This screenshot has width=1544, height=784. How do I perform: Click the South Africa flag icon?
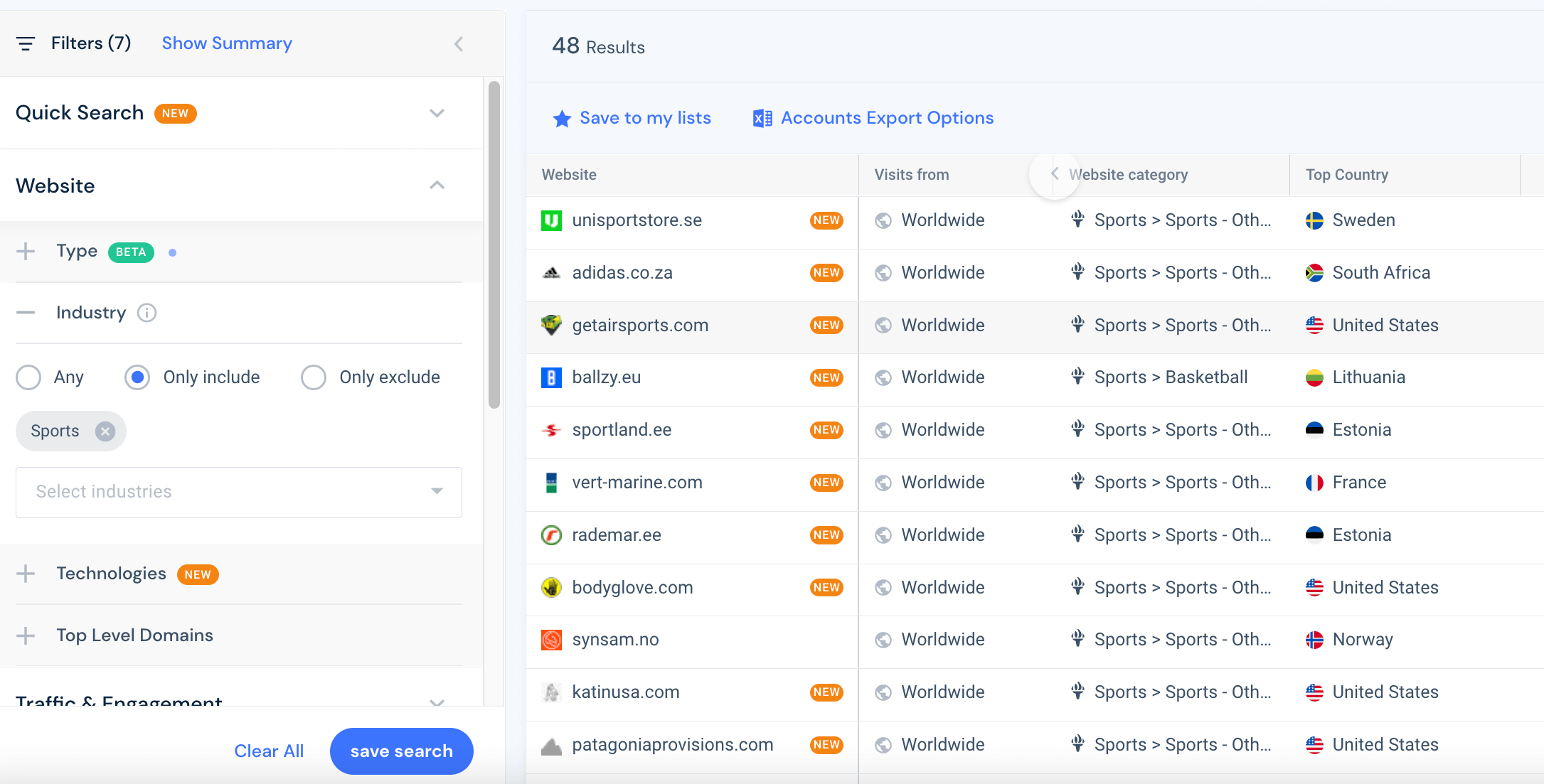tap(1316, 272)
